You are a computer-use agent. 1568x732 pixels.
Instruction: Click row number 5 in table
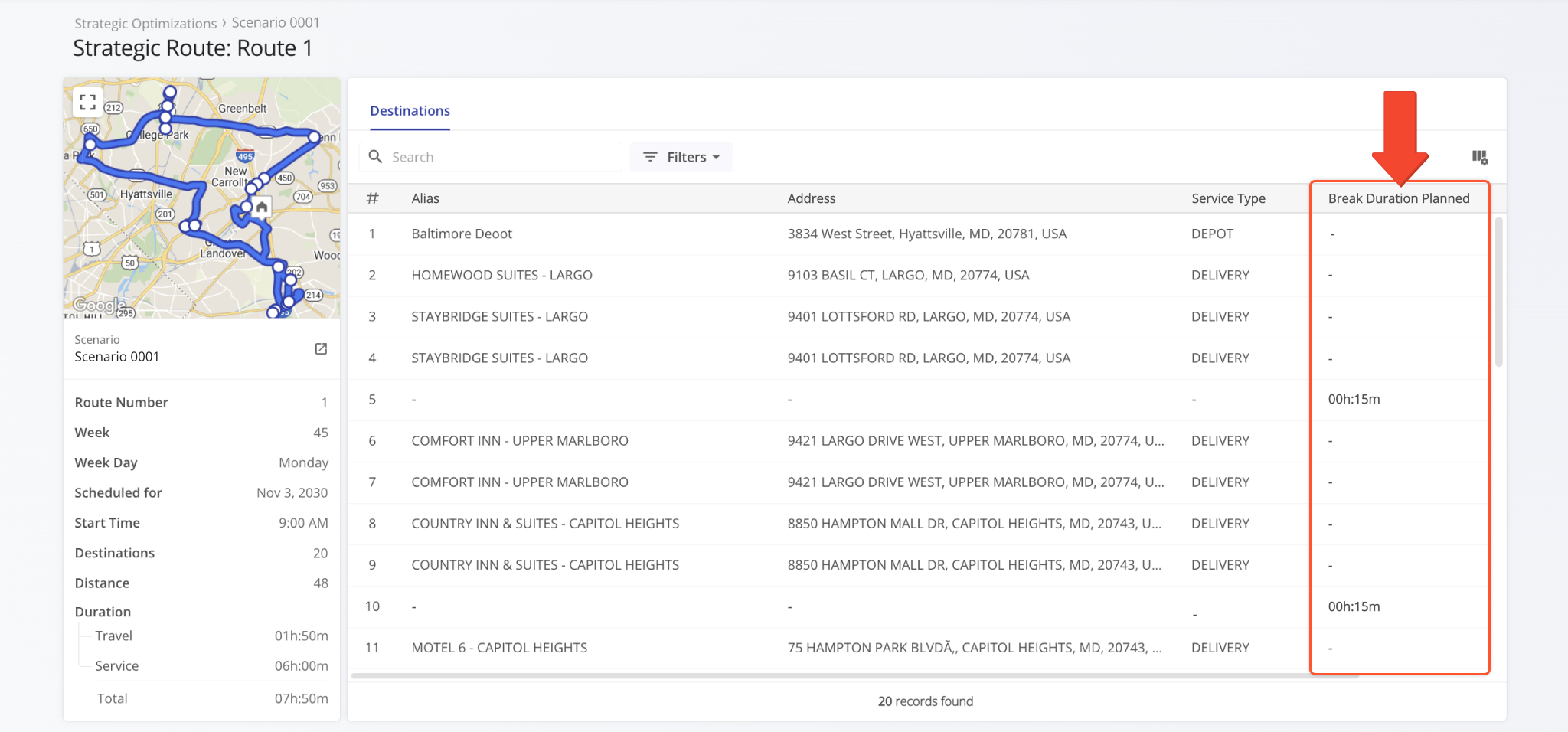[372, 399]
